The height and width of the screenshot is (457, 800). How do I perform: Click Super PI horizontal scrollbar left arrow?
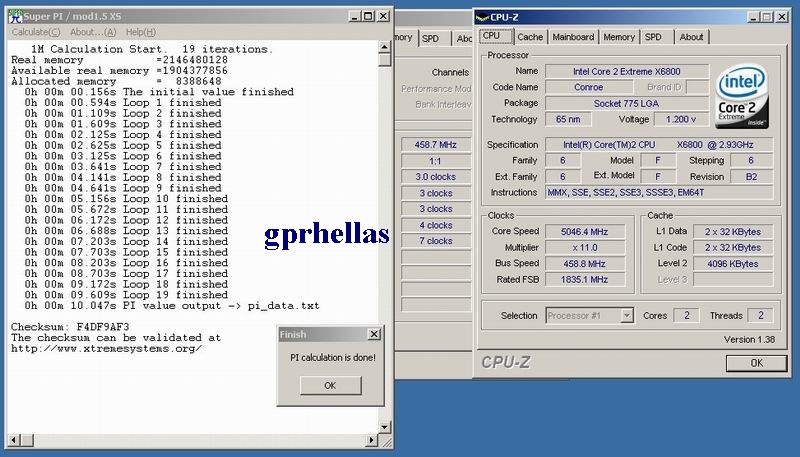(x=14, y=440)
